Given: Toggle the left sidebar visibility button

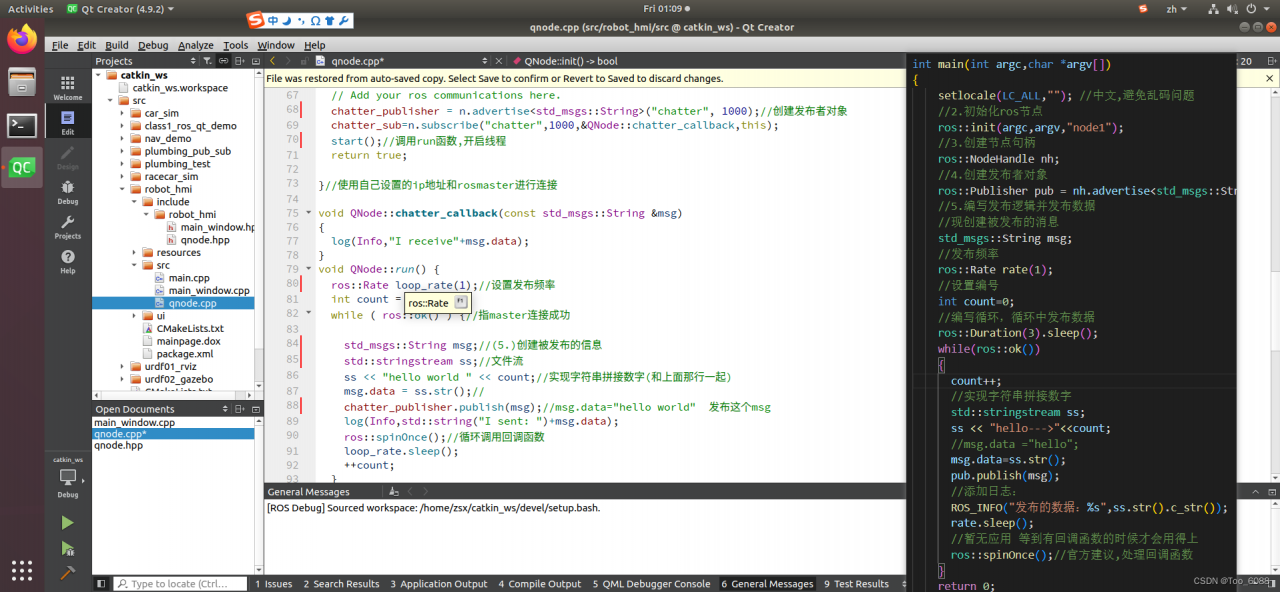Looking at the screenshot, I should (101, 584).
